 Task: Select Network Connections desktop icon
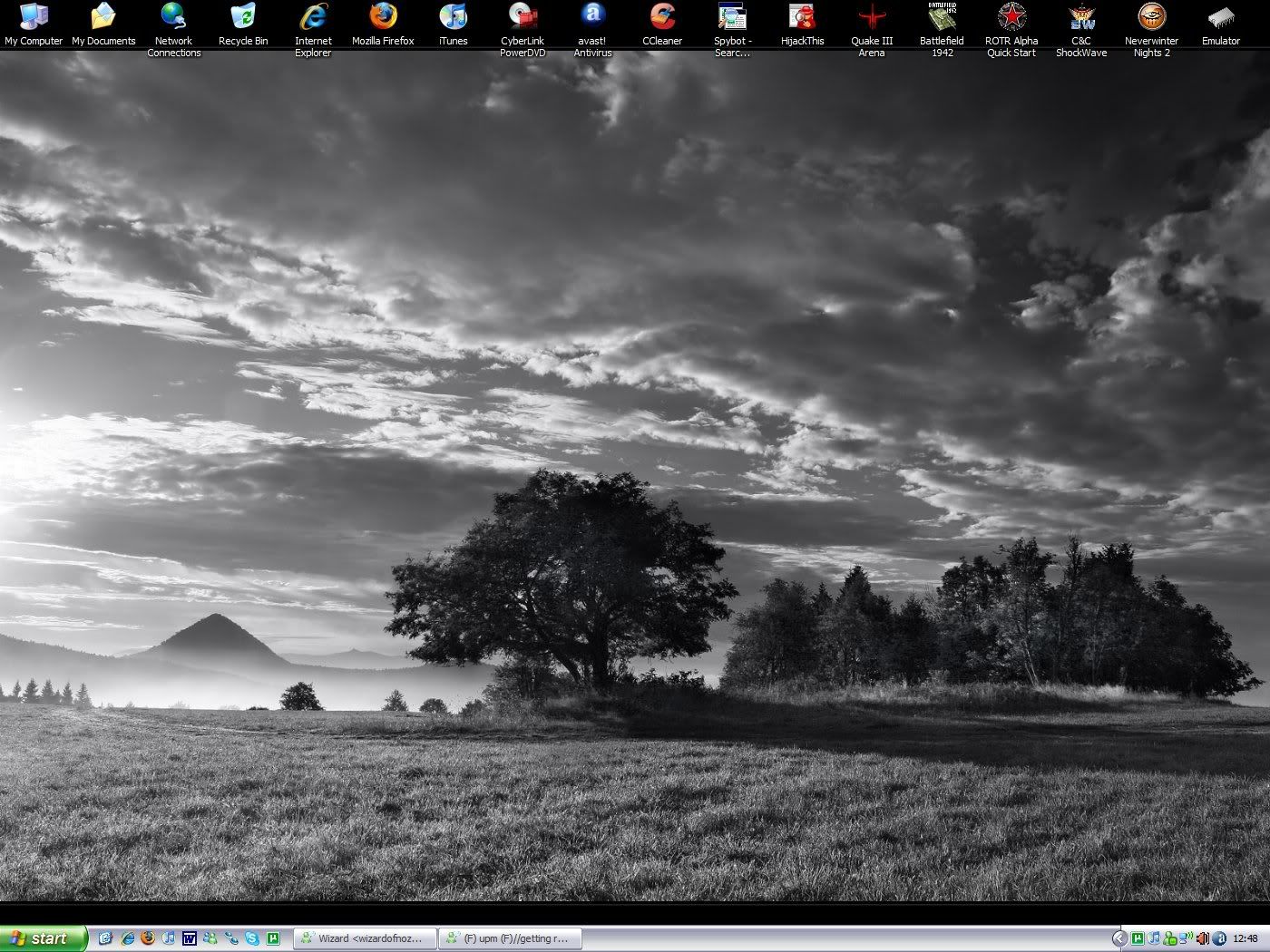(173, 30)
